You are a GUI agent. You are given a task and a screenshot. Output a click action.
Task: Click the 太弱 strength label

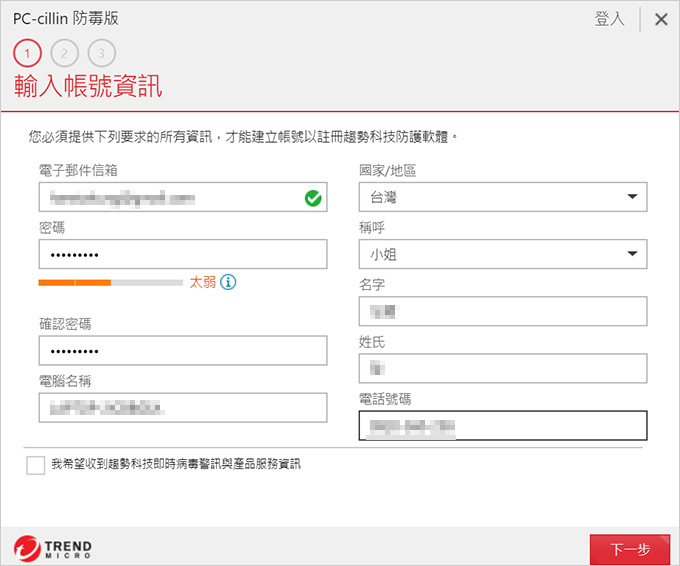click(203, 282)
